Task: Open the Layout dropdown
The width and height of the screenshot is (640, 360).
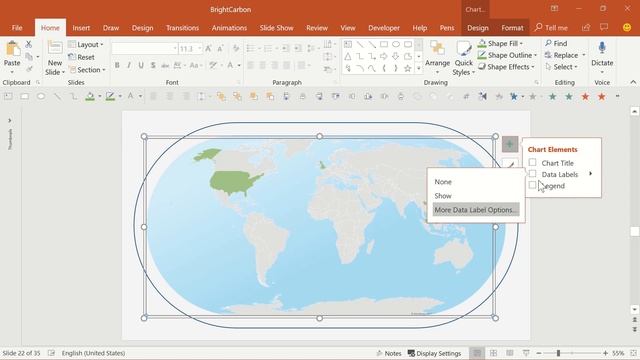Action: pos(86,44)
